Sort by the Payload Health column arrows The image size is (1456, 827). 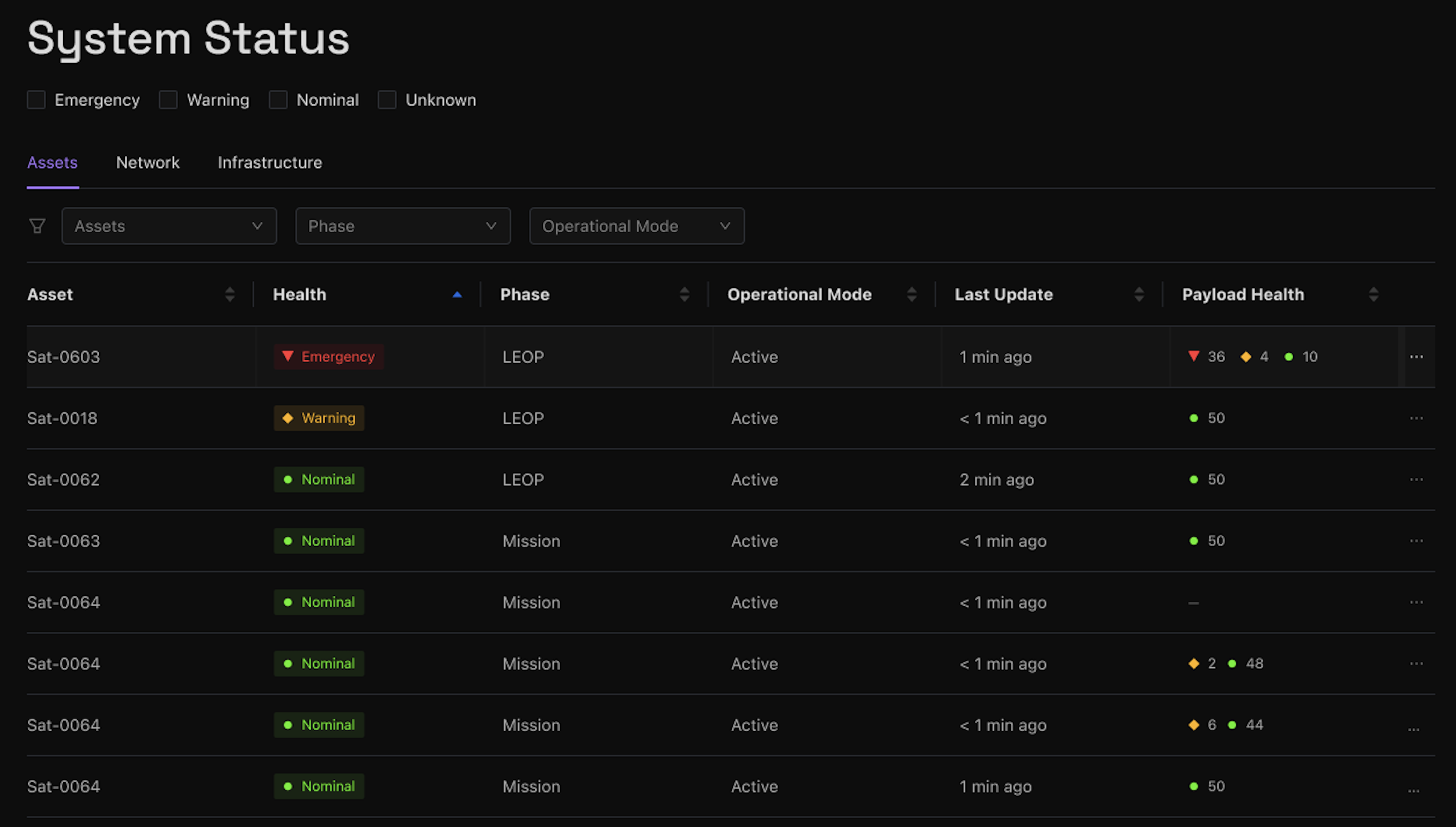1373,294
